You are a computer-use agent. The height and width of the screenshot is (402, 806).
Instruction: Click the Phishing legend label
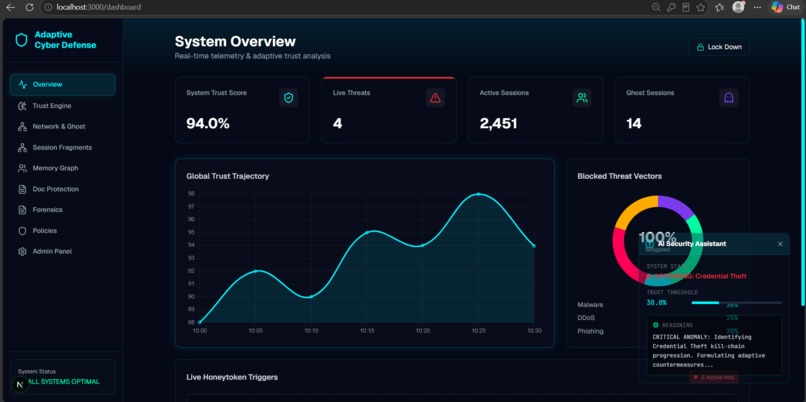590,332
